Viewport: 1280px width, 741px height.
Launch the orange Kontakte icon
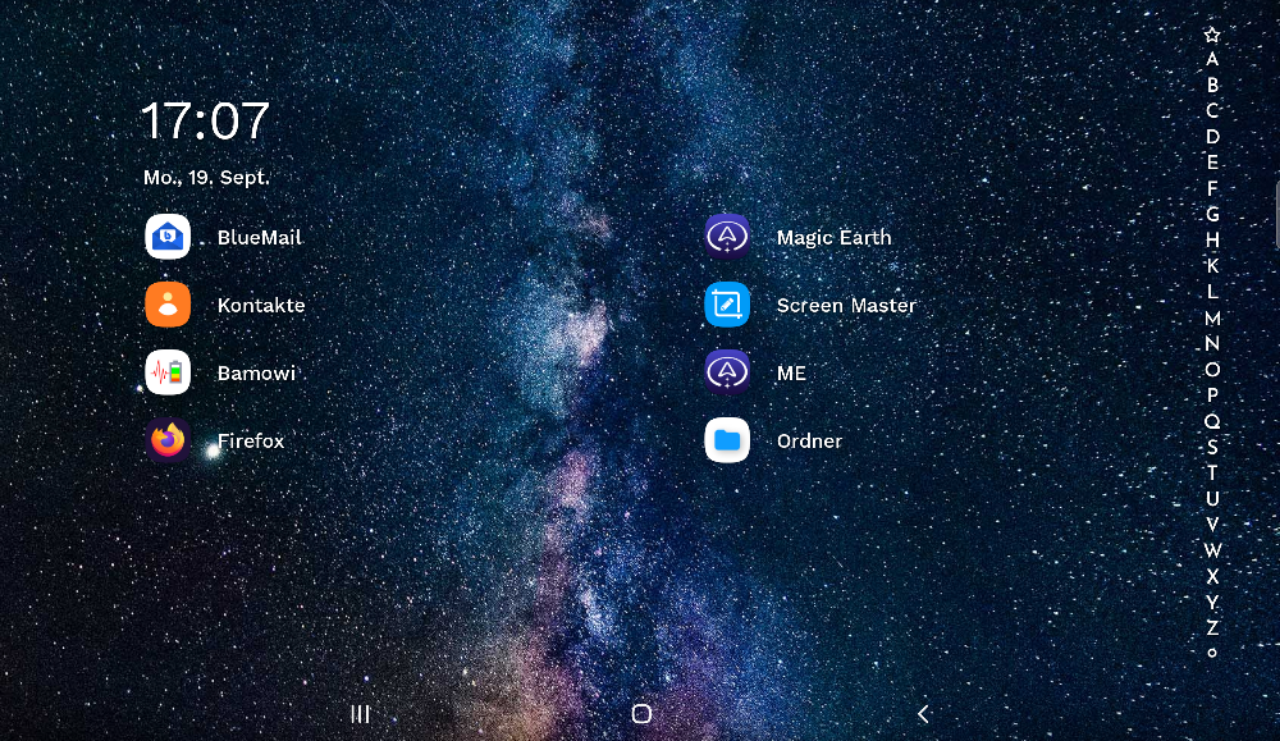168,305
